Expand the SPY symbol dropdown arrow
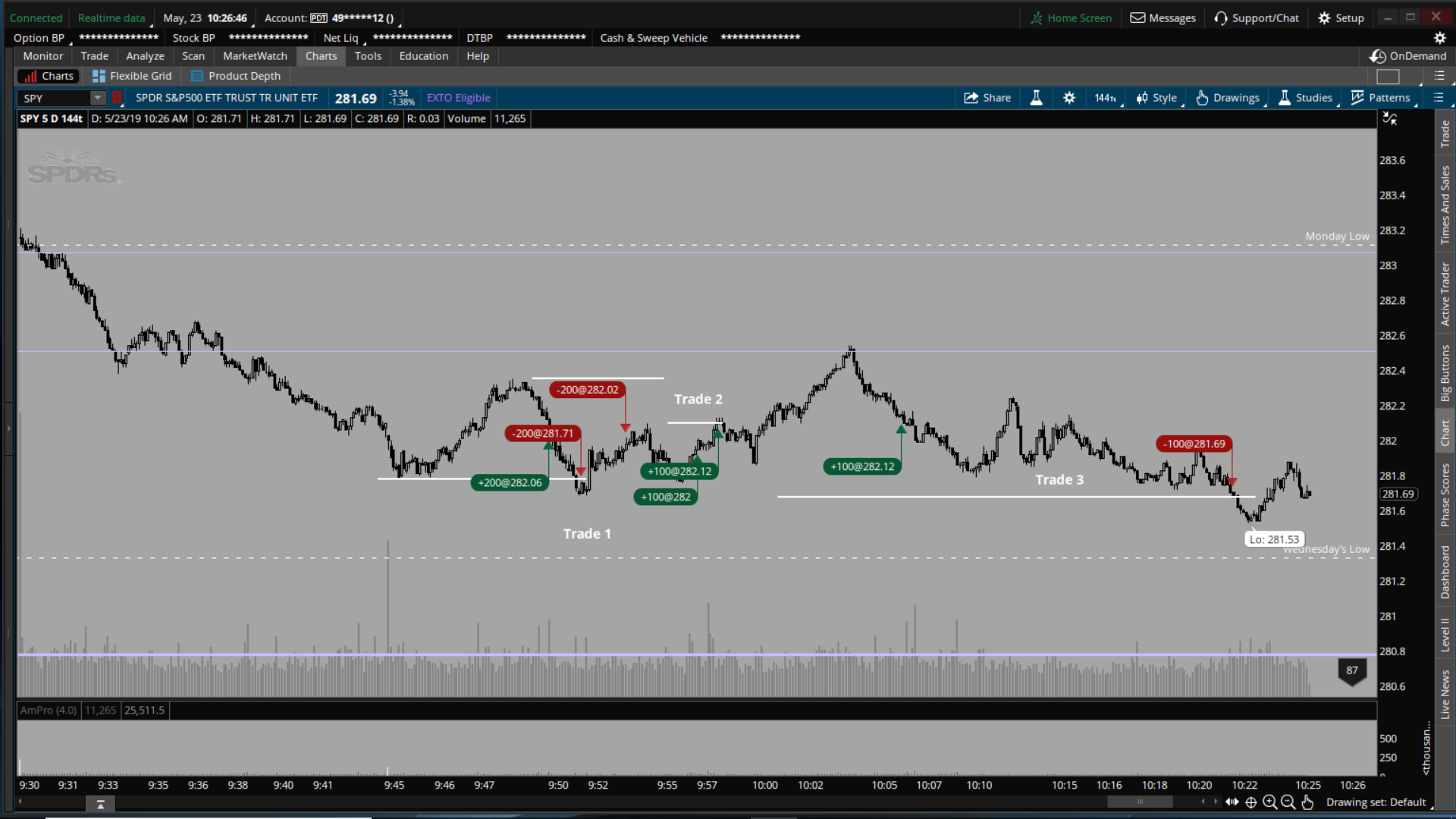1456x819 pixels. coord(98,98)
